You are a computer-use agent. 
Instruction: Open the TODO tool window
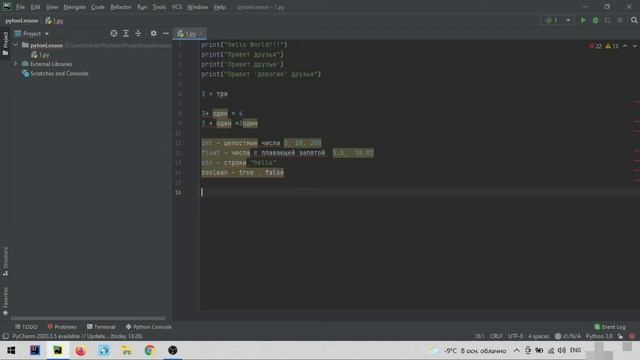26,327
